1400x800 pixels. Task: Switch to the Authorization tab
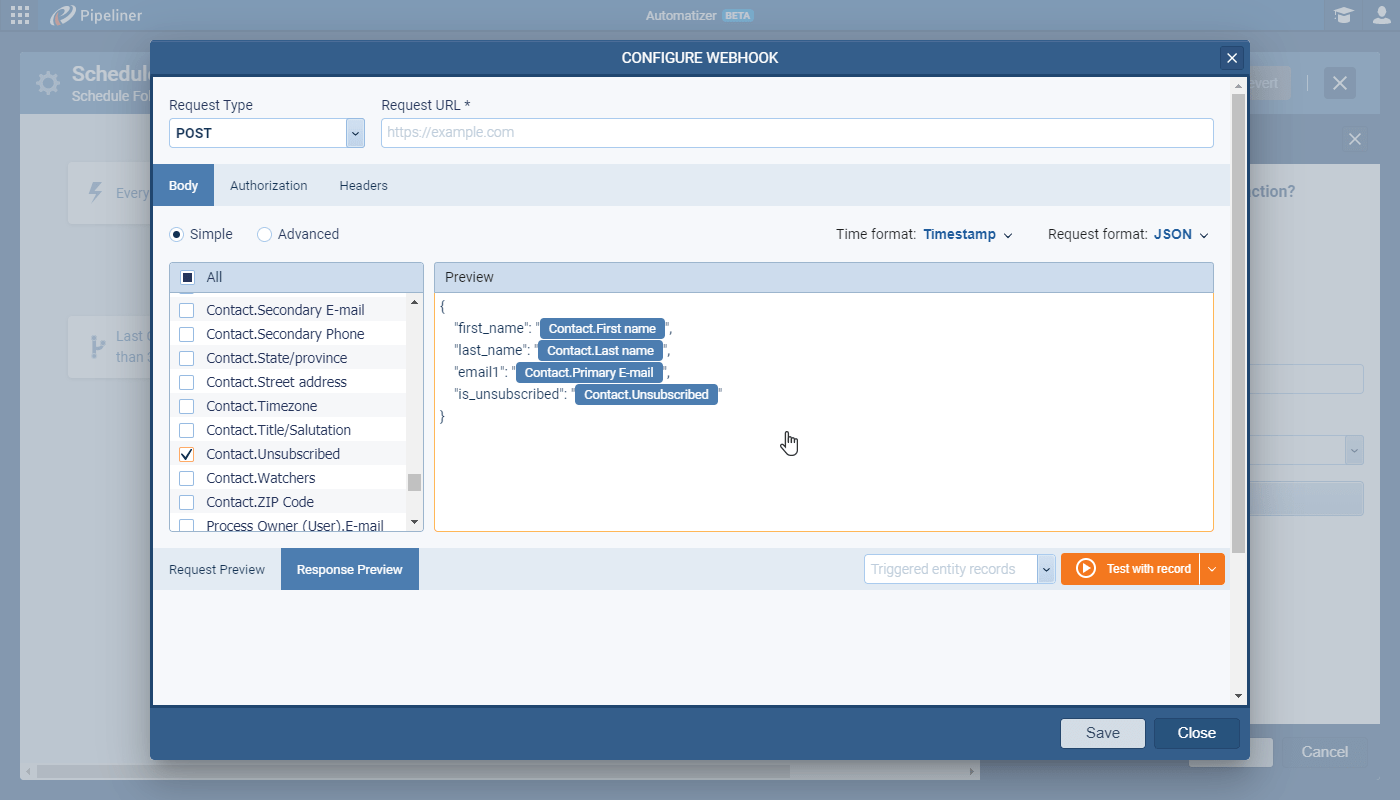click(x=268, y=186)
